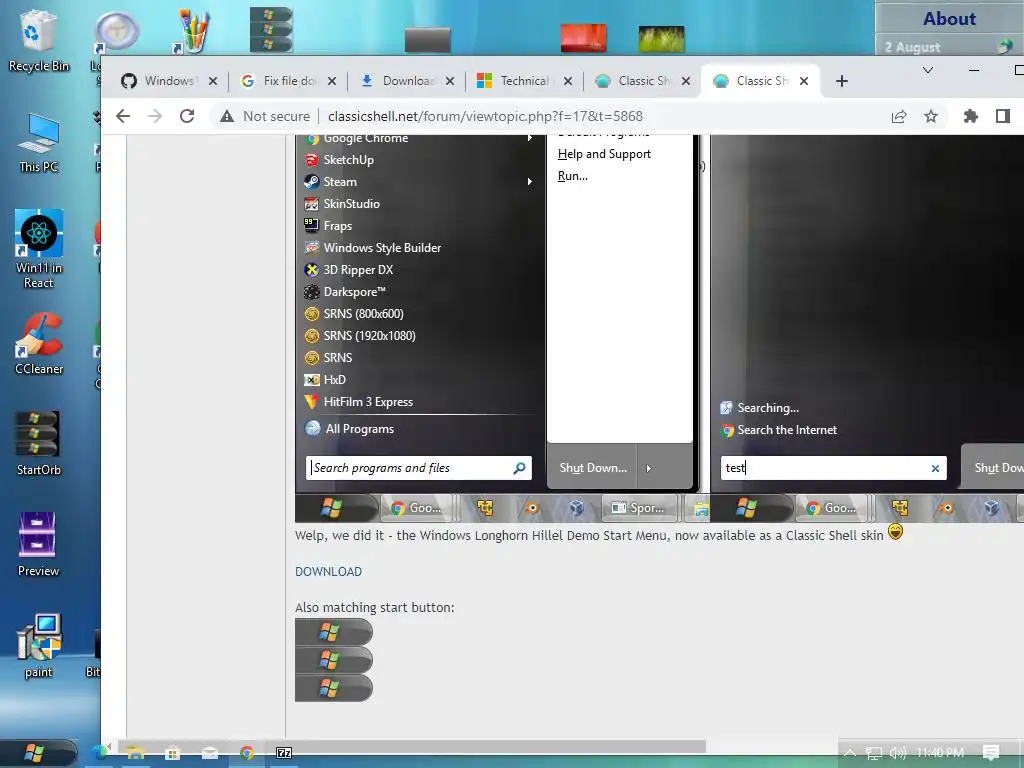Expand the Steam submenu arrow
Image resolution: width=1024 pixels, height=768 pixels.
pos(530,182)
